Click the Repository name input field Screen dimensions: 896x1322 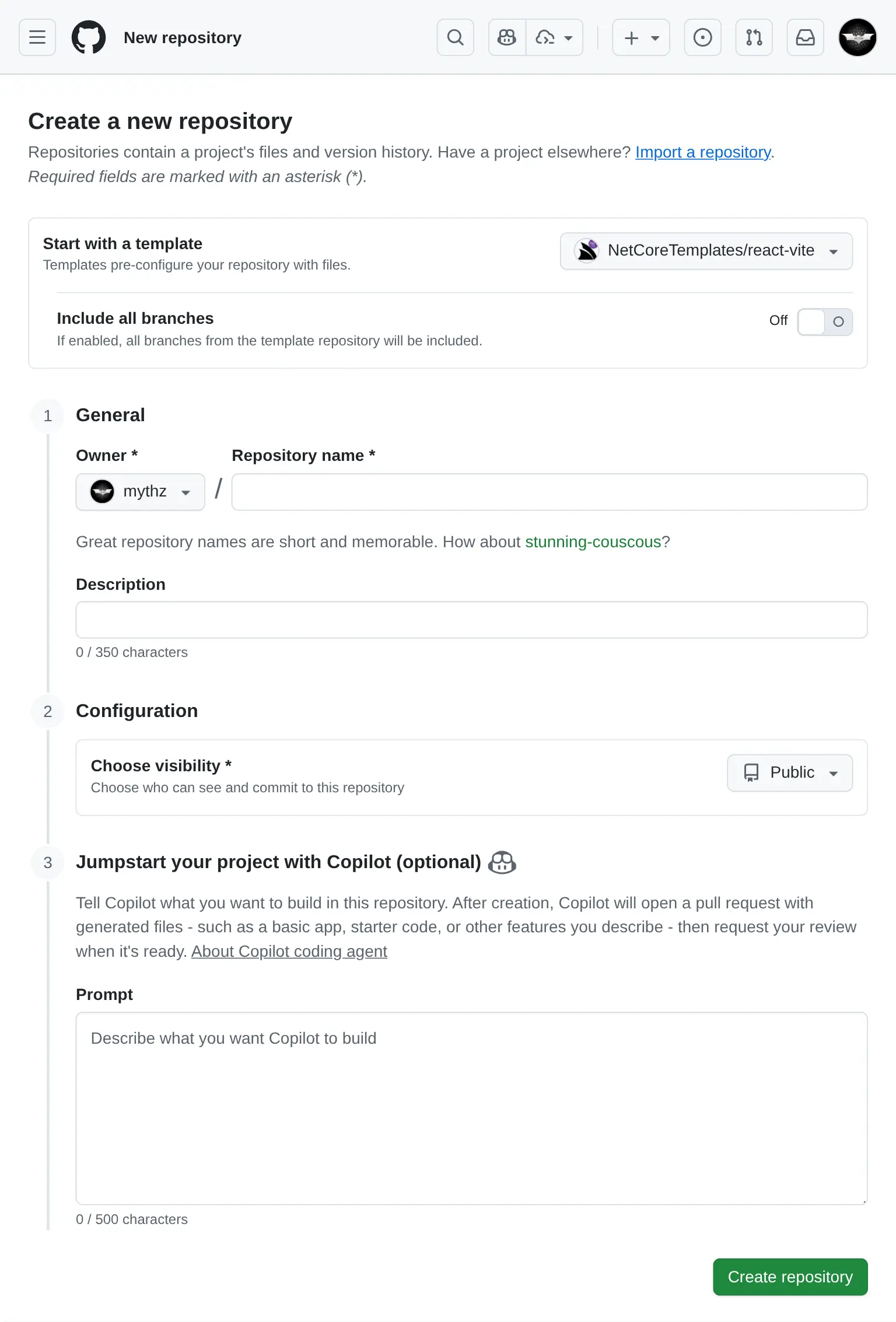[548, 492]
